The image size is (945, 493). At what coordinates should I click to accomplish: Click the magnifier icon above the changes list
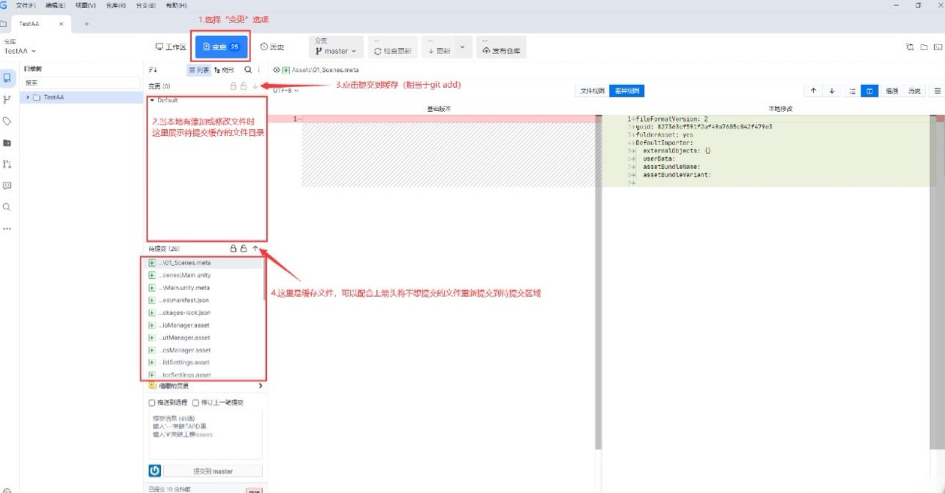point(248,70)
